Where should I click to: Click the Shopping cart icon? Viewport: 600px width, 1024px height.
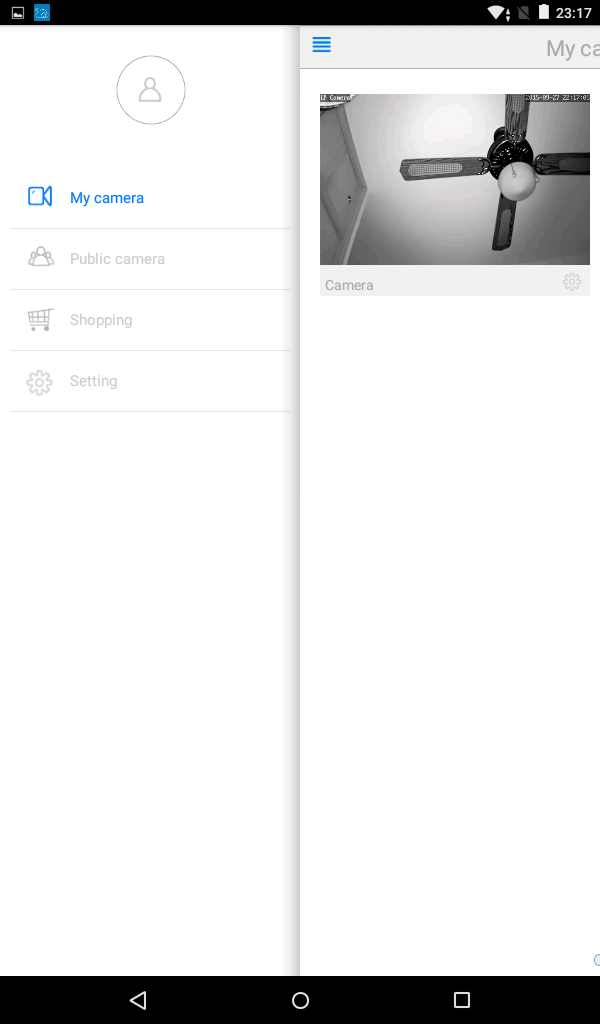(40, 319)
